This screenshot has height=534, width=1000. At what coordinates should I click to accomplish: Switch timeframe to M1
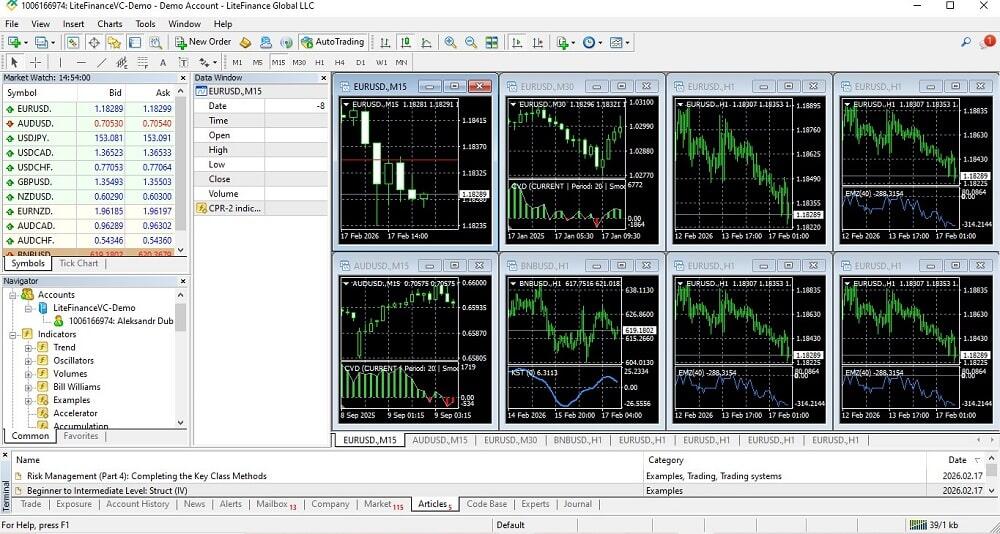(x=237, y=63)
